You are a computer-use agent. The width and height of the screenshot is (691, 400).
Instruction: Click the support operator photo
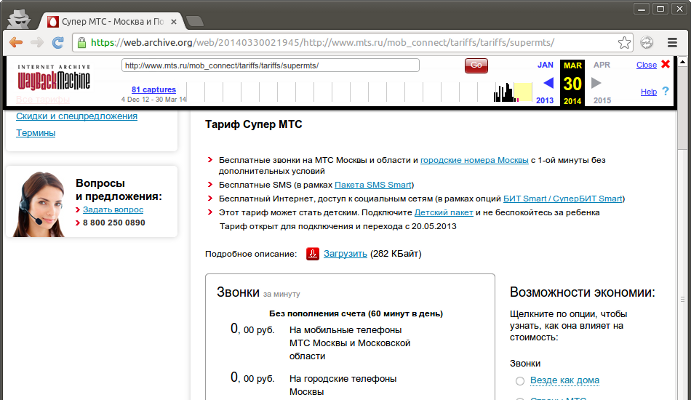pos(39,204)
